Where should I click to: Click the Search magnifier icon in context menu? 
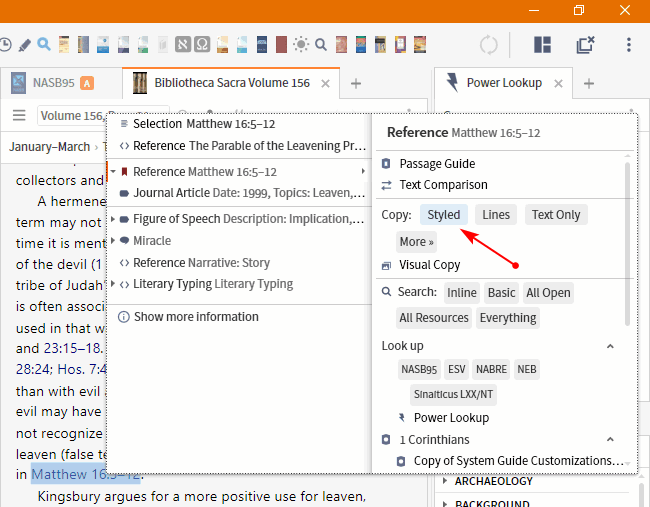386,292
